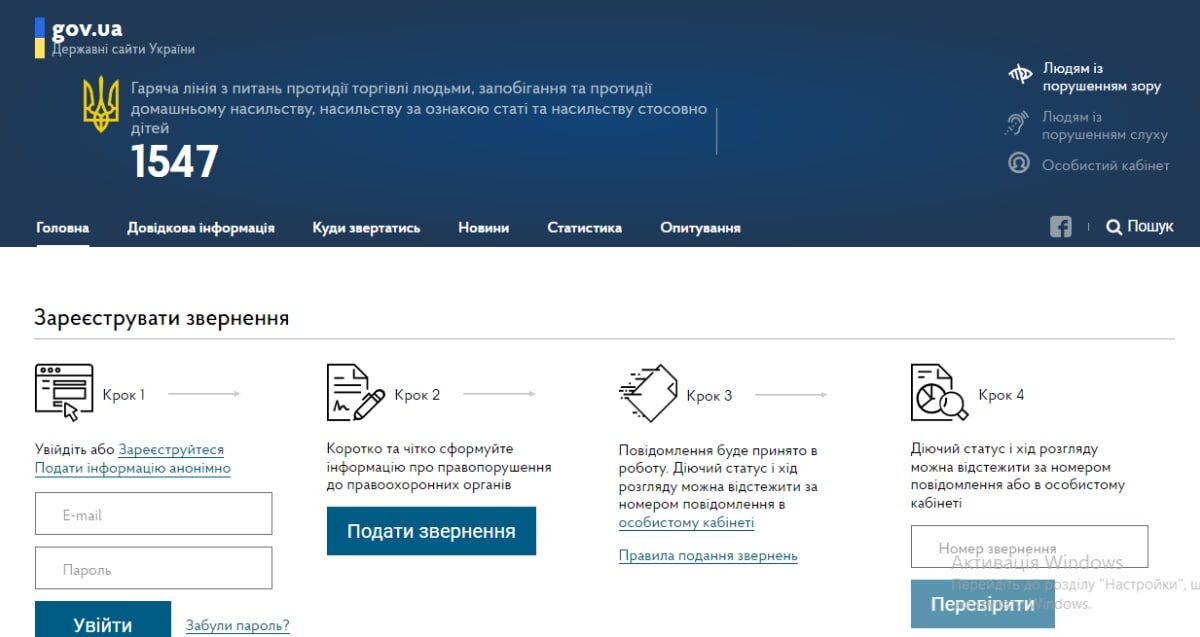
Task: Click the Перевірити button
Action: click(x=983, y=604)
